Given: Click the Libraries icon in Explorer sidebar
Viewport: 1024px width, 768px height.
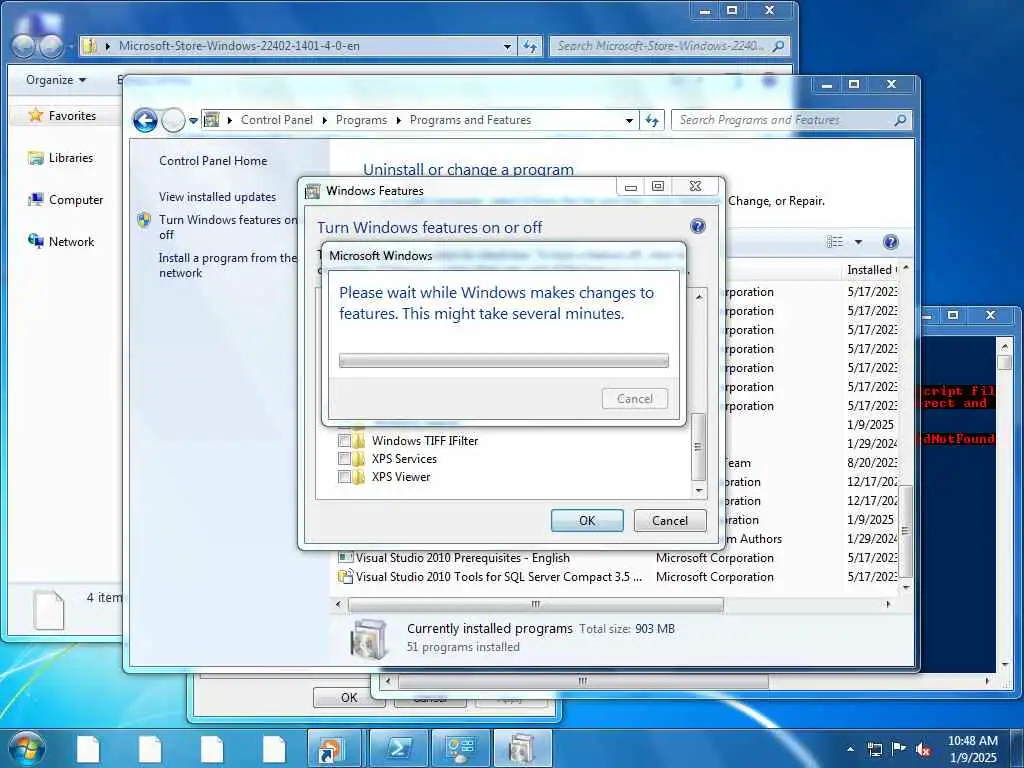Looking at the screenshot, I should coord(35,158).
